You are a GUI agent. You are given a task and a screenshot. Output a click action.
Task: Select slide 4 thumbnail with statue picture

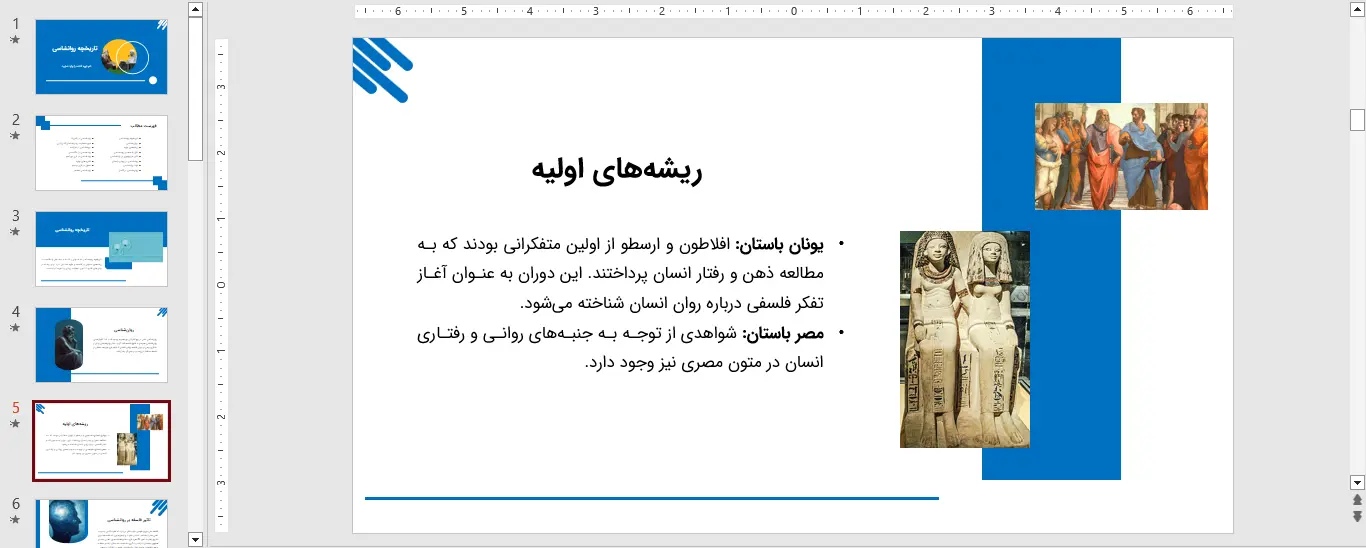pos(102,345)
